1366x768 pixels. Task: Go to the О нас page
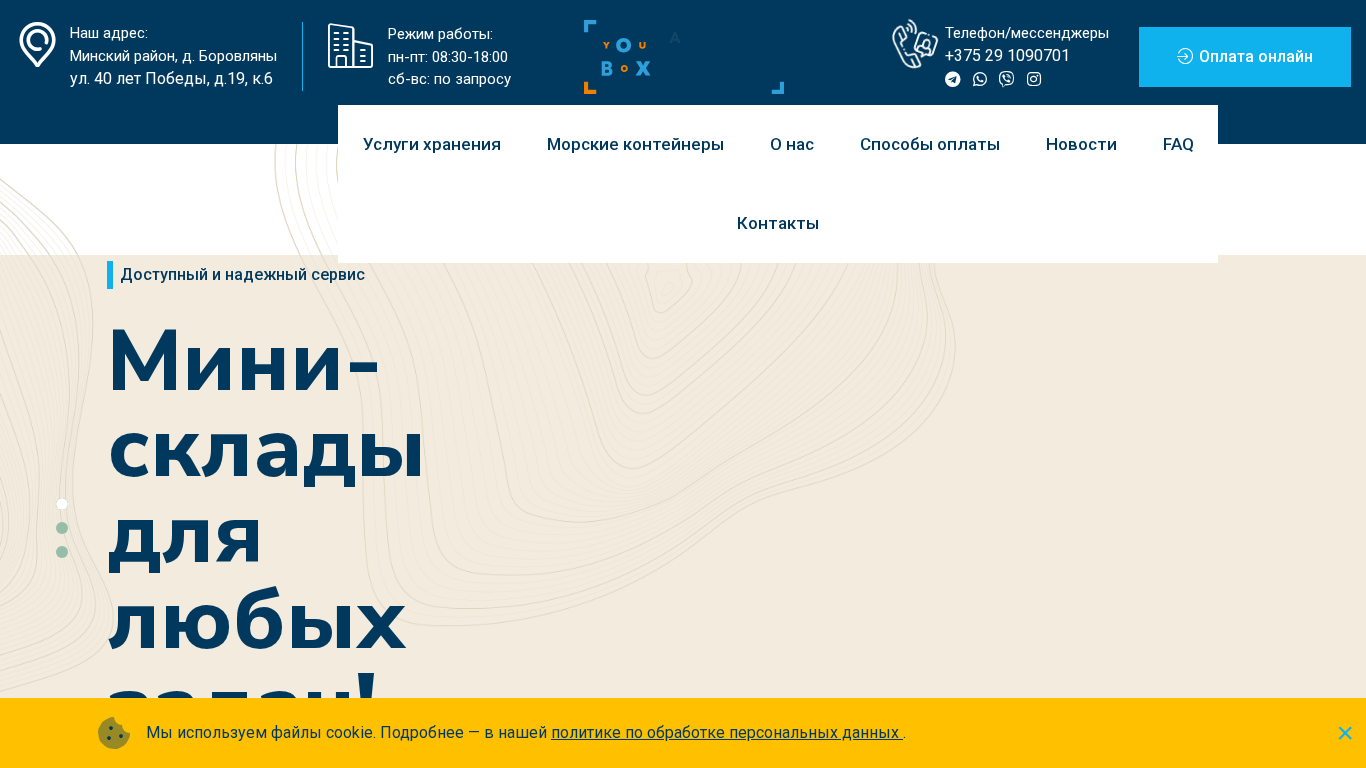tap(792, 144)
